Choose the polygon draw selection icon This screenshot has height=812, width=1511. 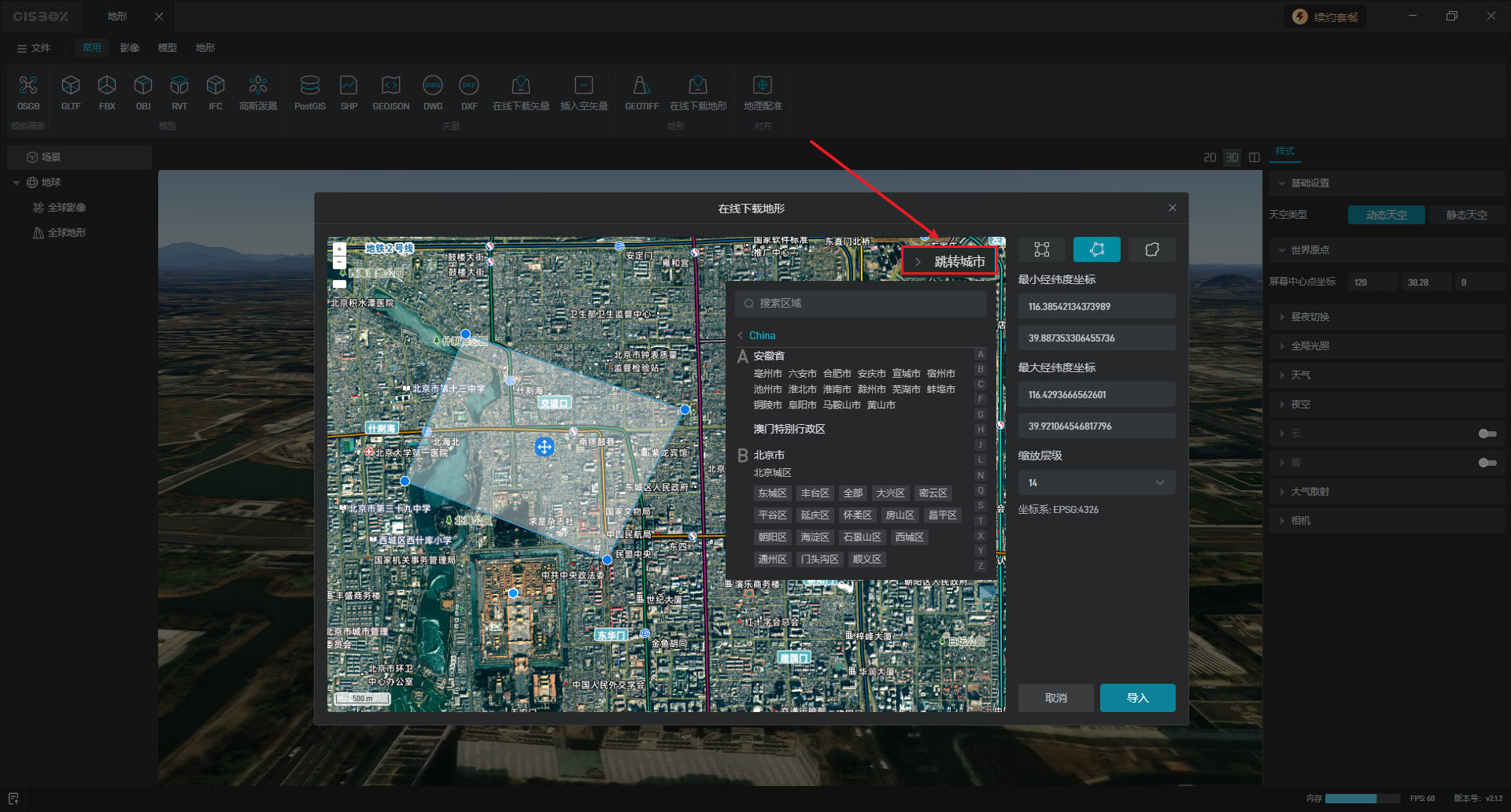pyautogui.click(x=1096, y=249)
